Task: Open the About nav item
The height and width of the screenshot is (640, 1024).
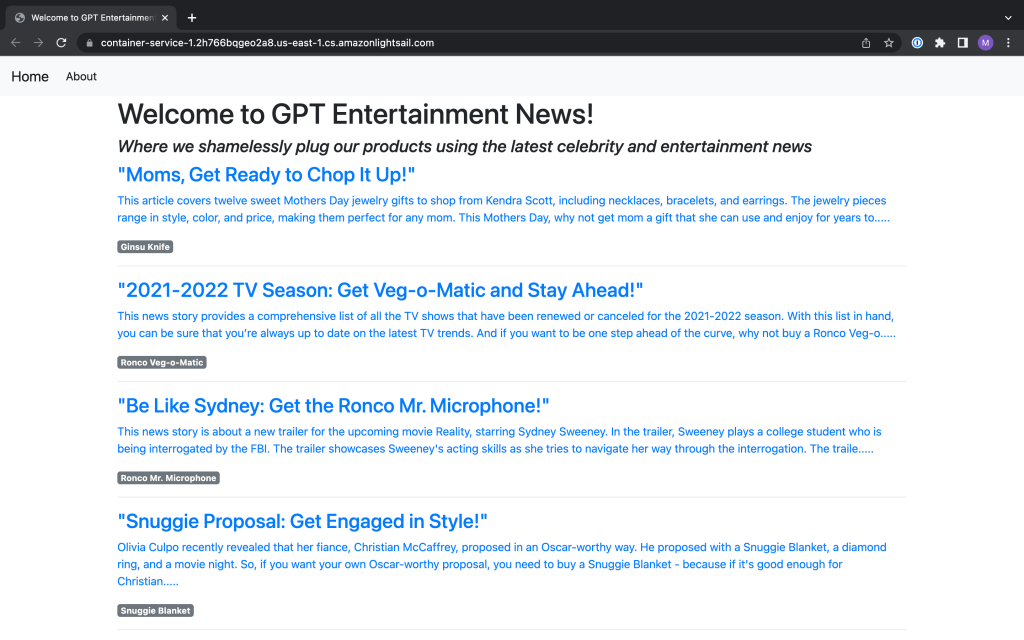Action: click(81, 77)
